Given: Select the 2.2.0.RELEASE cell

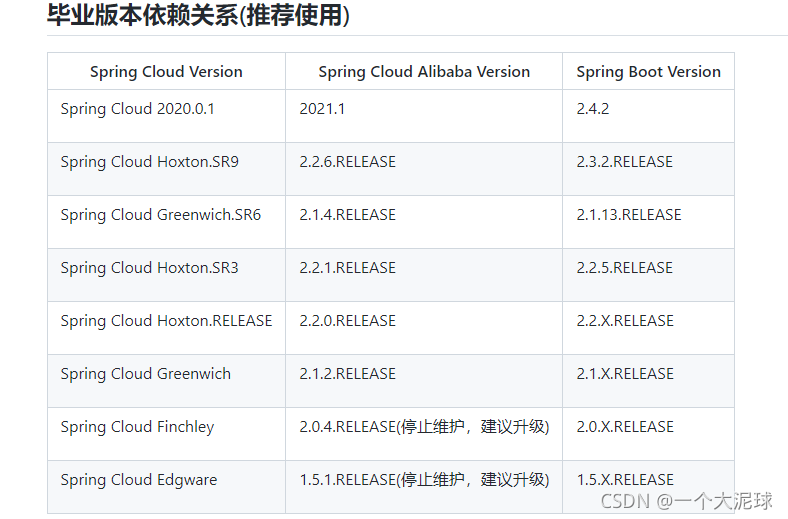Looking at the screenshot, I should (424, 328).
